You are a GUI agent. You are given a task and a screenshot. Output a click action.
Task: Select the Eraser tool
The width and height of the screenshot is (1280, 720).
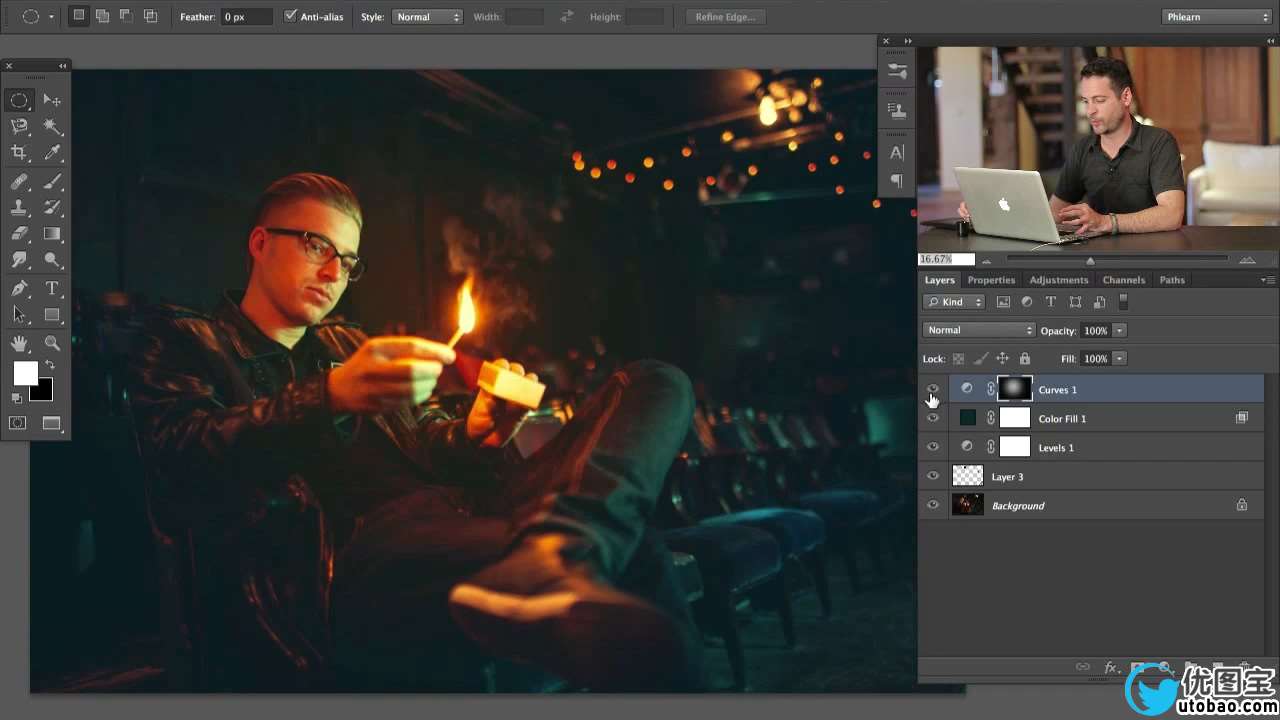[19, 234]
